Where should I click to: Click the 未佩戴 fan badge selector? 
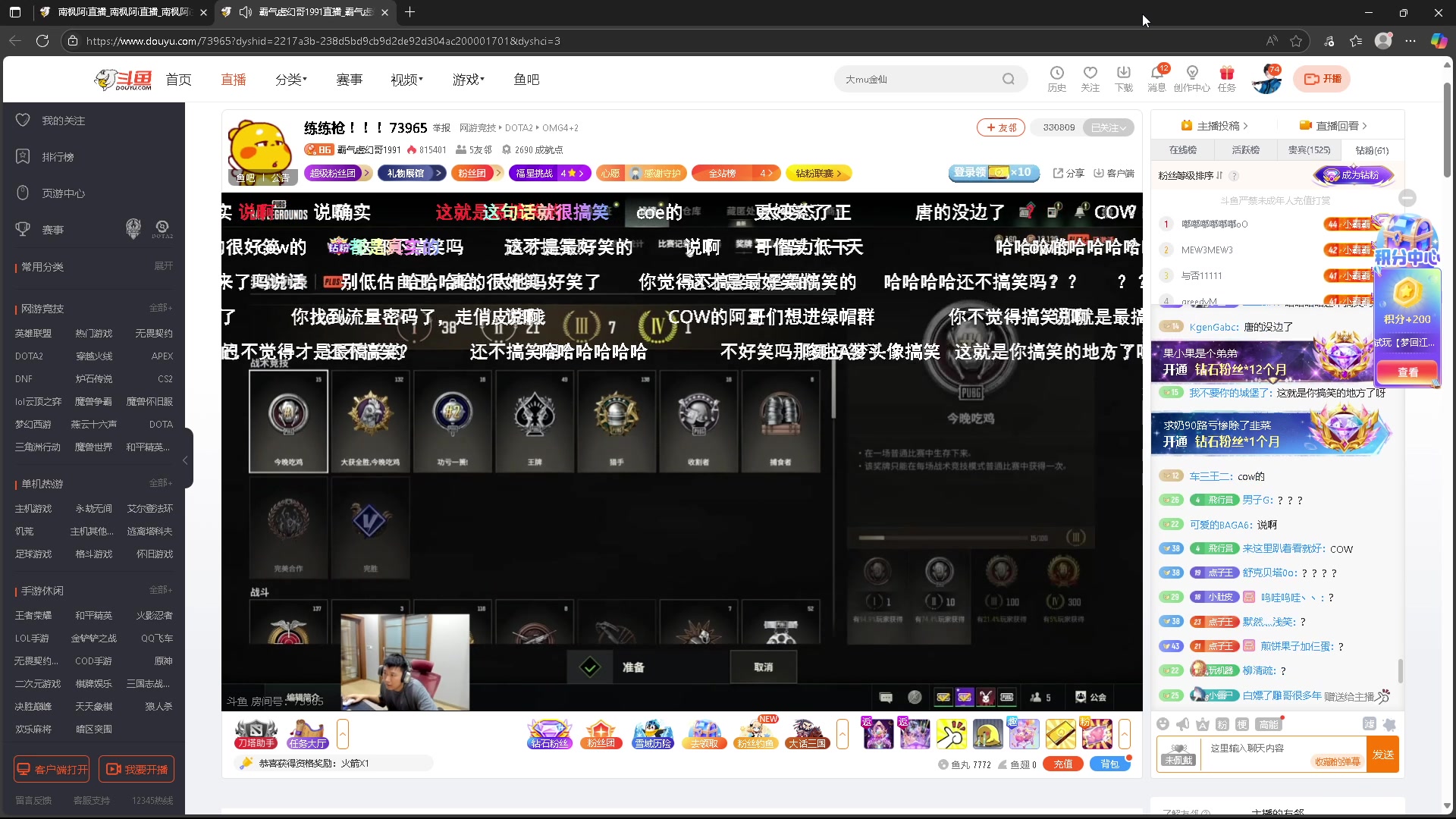(1178, 754)
